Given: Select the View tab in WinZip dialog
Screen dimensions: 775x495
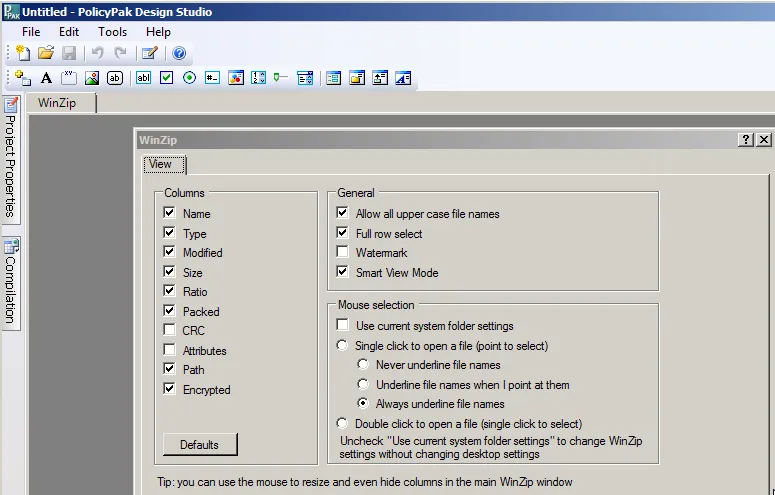Looking at the screenshot, I should pyautogui.click(x=164, y=164).
